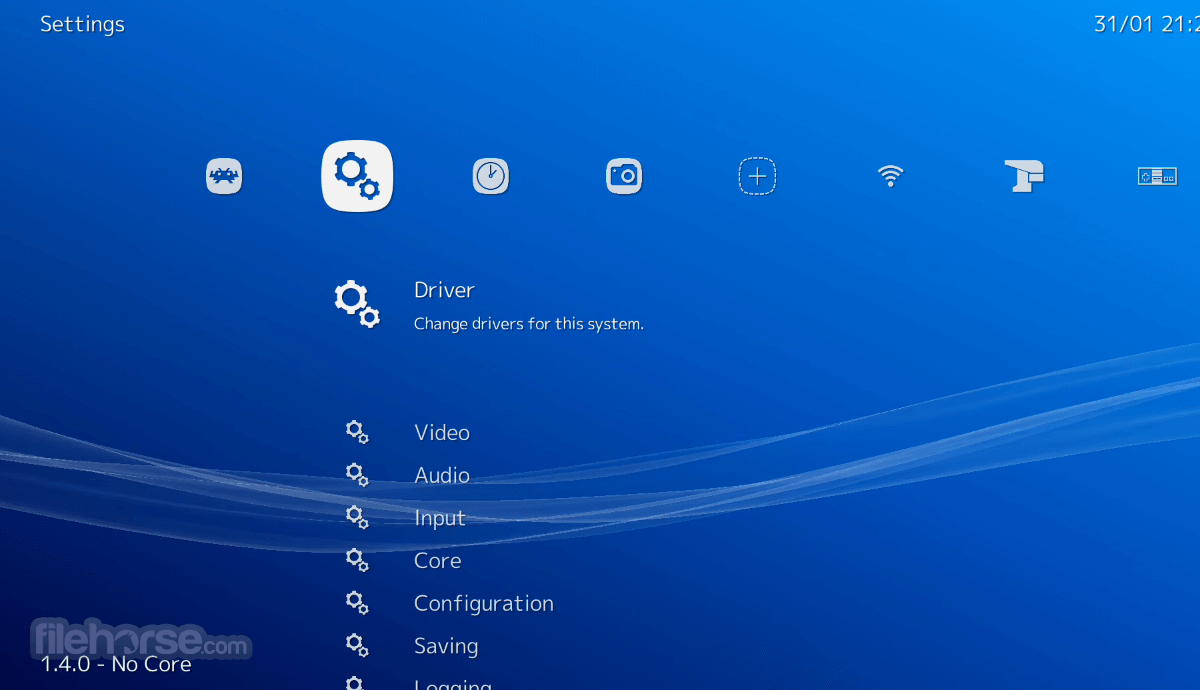Screen dimensions: 1200x690
Task: Open the Driver settings entry
Action: [x=444, y=290]
